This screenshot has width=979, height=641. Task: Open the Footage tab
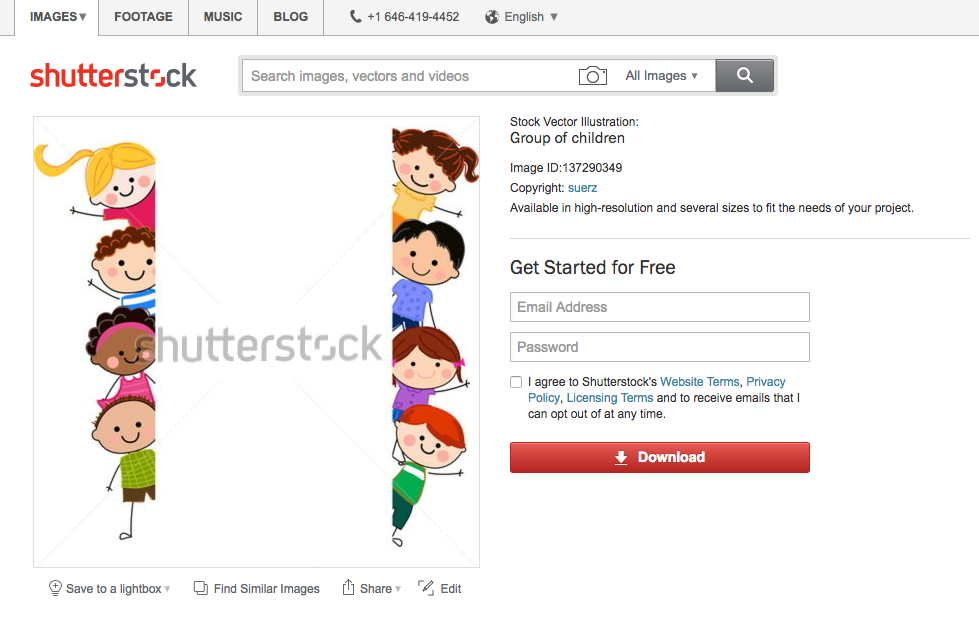click(143, 17)
